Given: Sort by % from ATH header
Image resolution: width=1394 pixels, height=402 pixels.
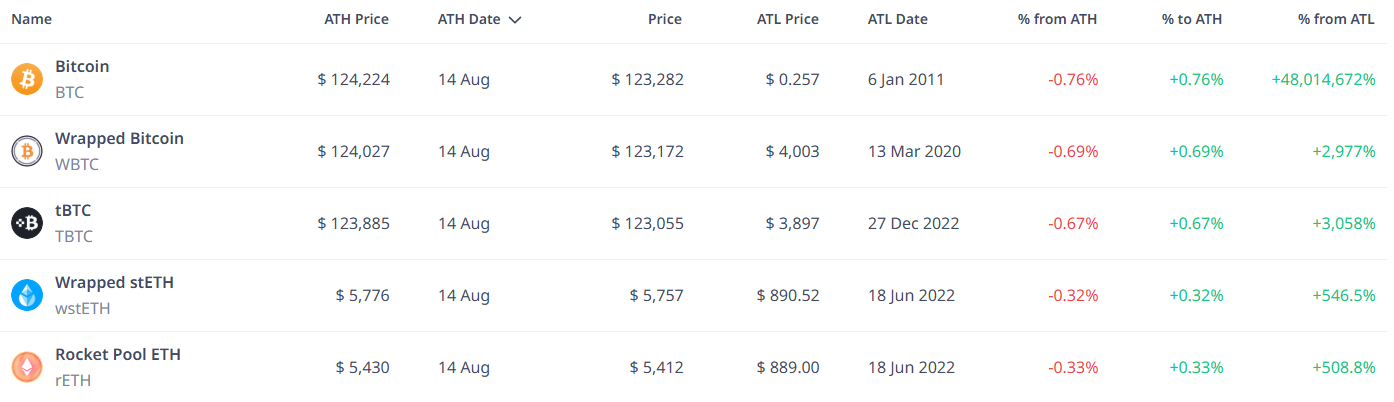Looking at the screenshot, I should [1058, 19].
